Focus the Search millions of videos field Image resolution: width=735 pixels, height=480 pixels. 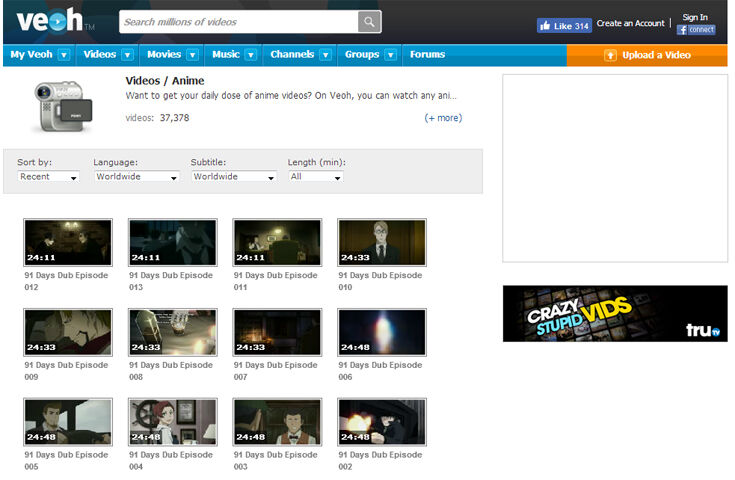(x=239, y=22)
